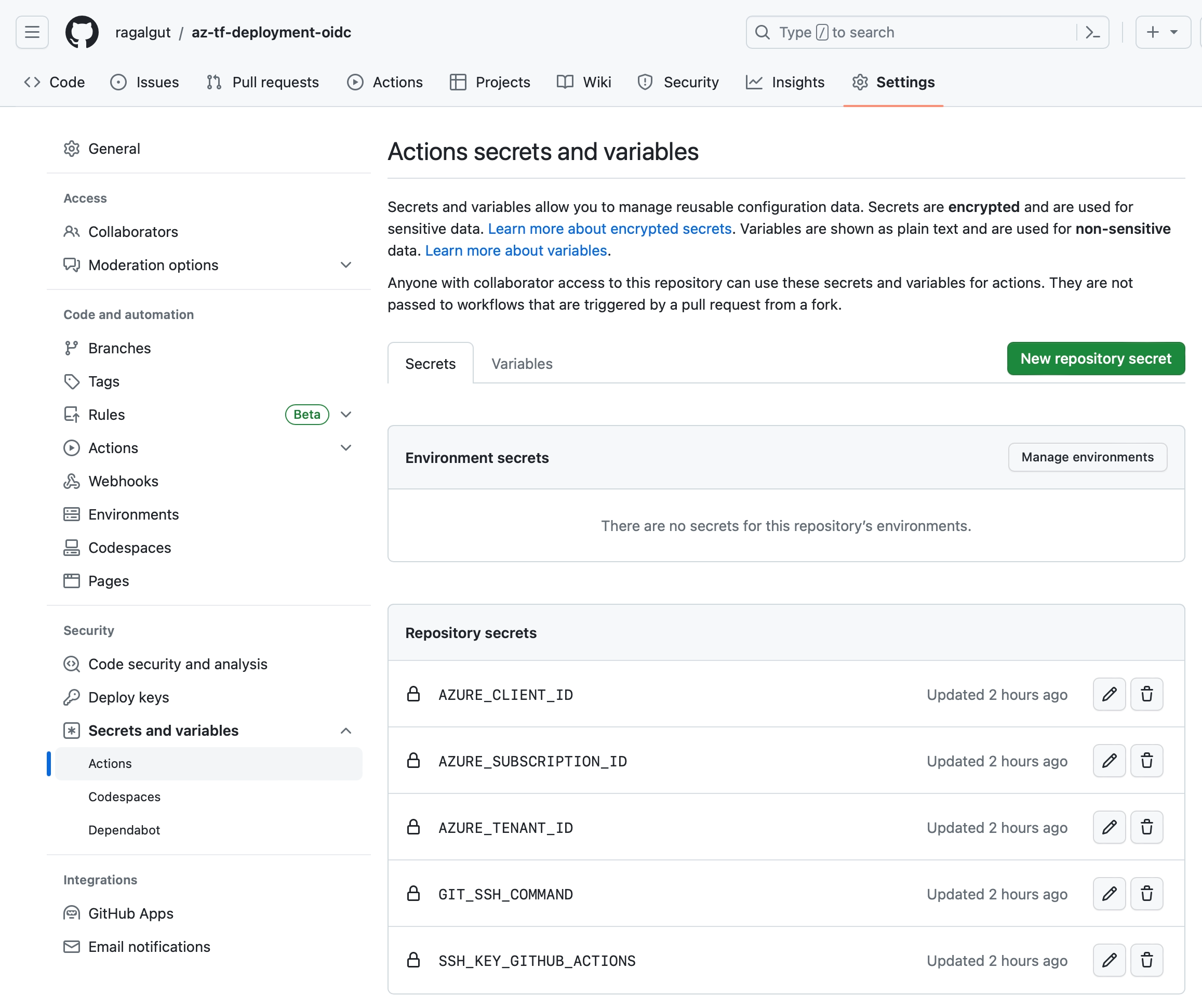
Task: Edit the SSH_KEY_GITHUB_ACTIONS secret
Action: pos(1108,960)
